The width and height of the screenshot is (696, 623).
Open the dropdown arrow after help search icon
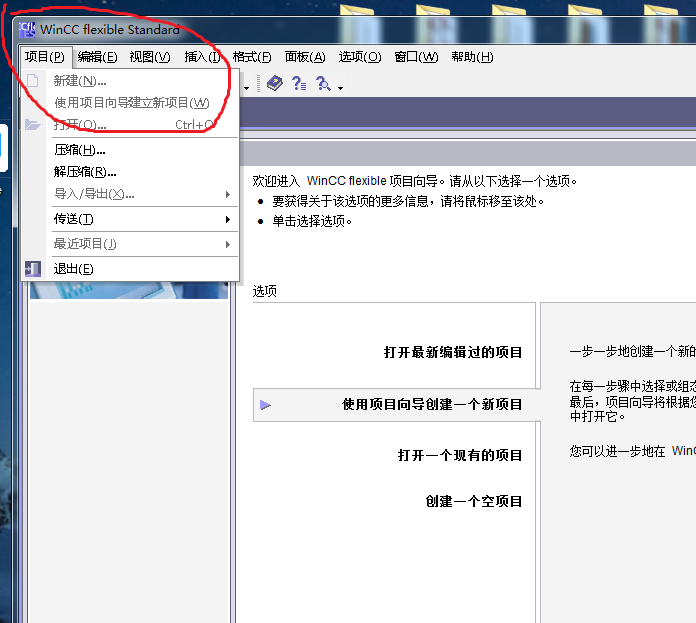click(x=340, y=87)
